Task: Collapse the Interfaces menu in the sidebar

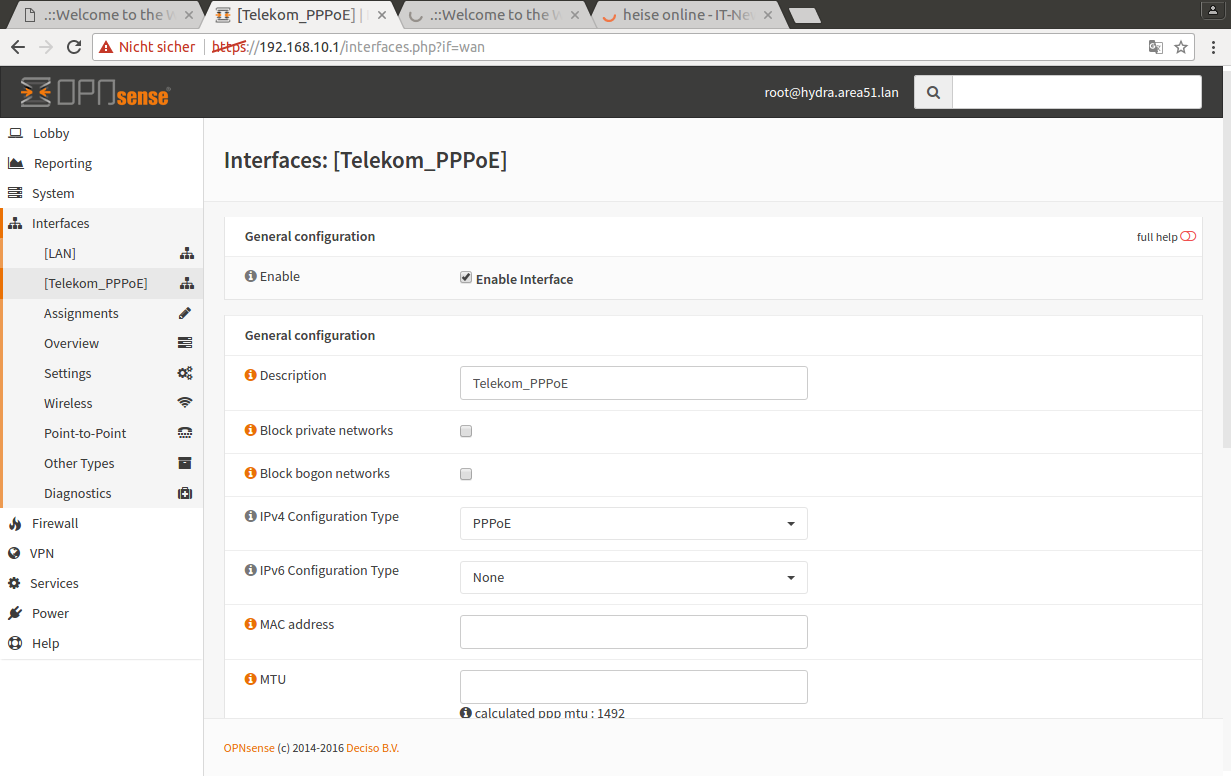Action: (102, 223)
